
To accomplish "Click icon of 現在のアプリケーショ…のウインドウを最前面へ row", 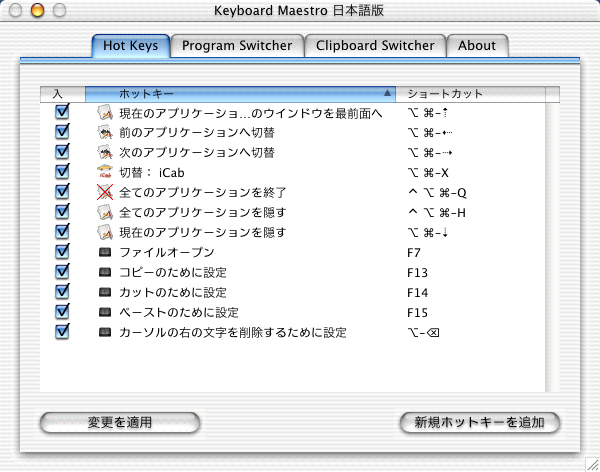I will pyautogui.click(x=105, y=113).
